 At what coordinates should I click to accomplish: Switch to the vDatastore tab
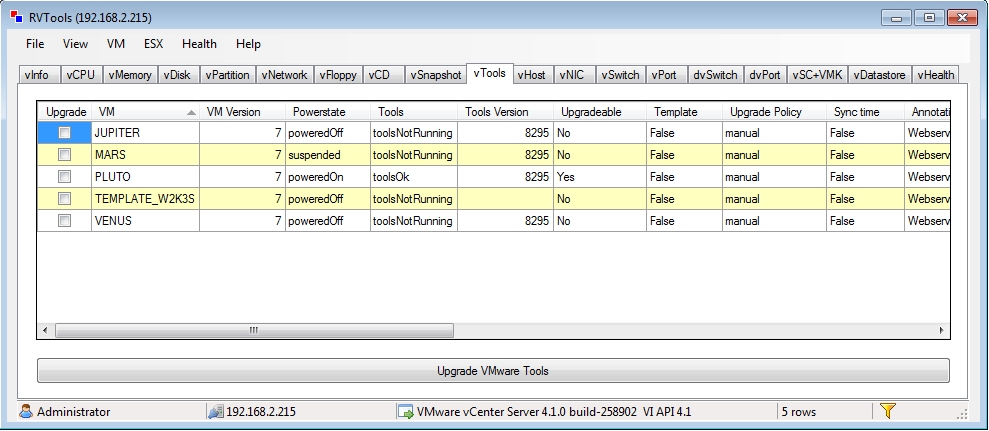click(x=880, y=74)
